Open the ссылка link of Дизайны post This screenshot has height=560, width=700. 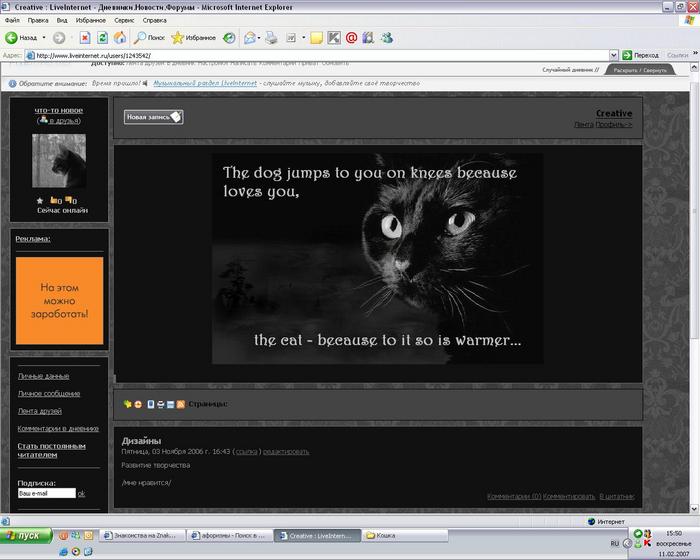tap(246, 451)
